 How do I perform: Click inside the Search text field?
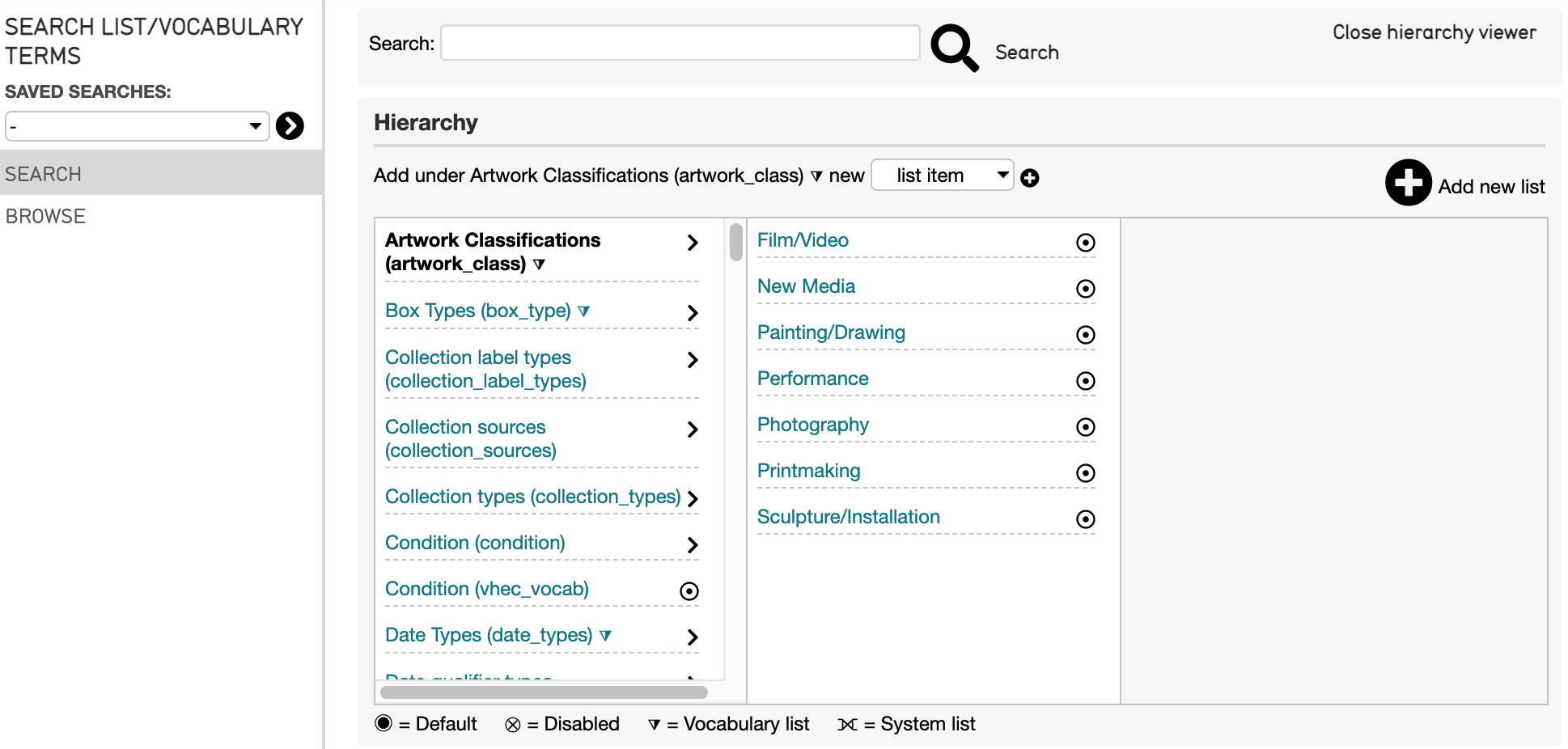point(680,43)
